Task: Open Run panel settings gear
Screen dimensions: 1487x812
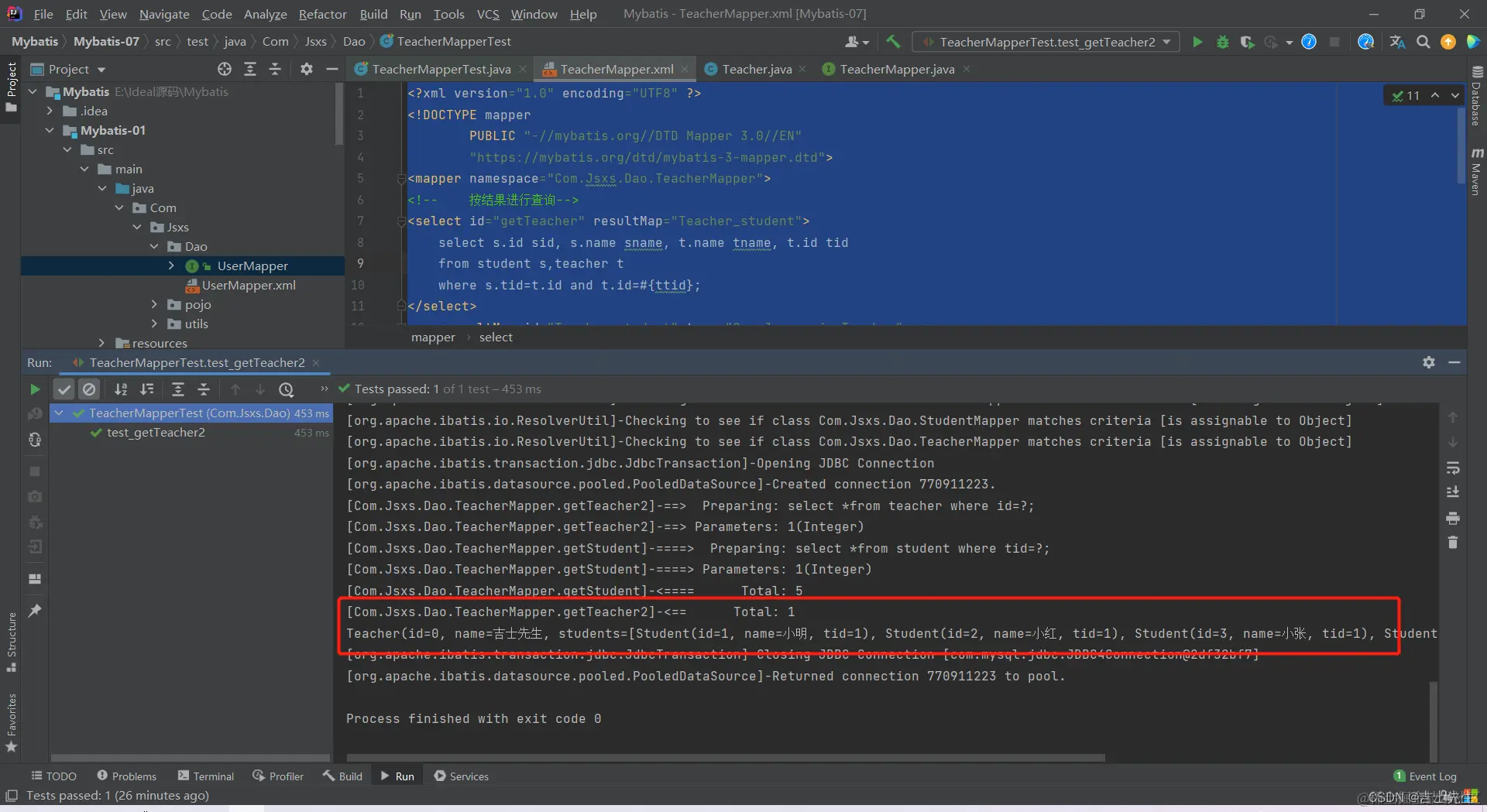Action: click(1429, 362)
